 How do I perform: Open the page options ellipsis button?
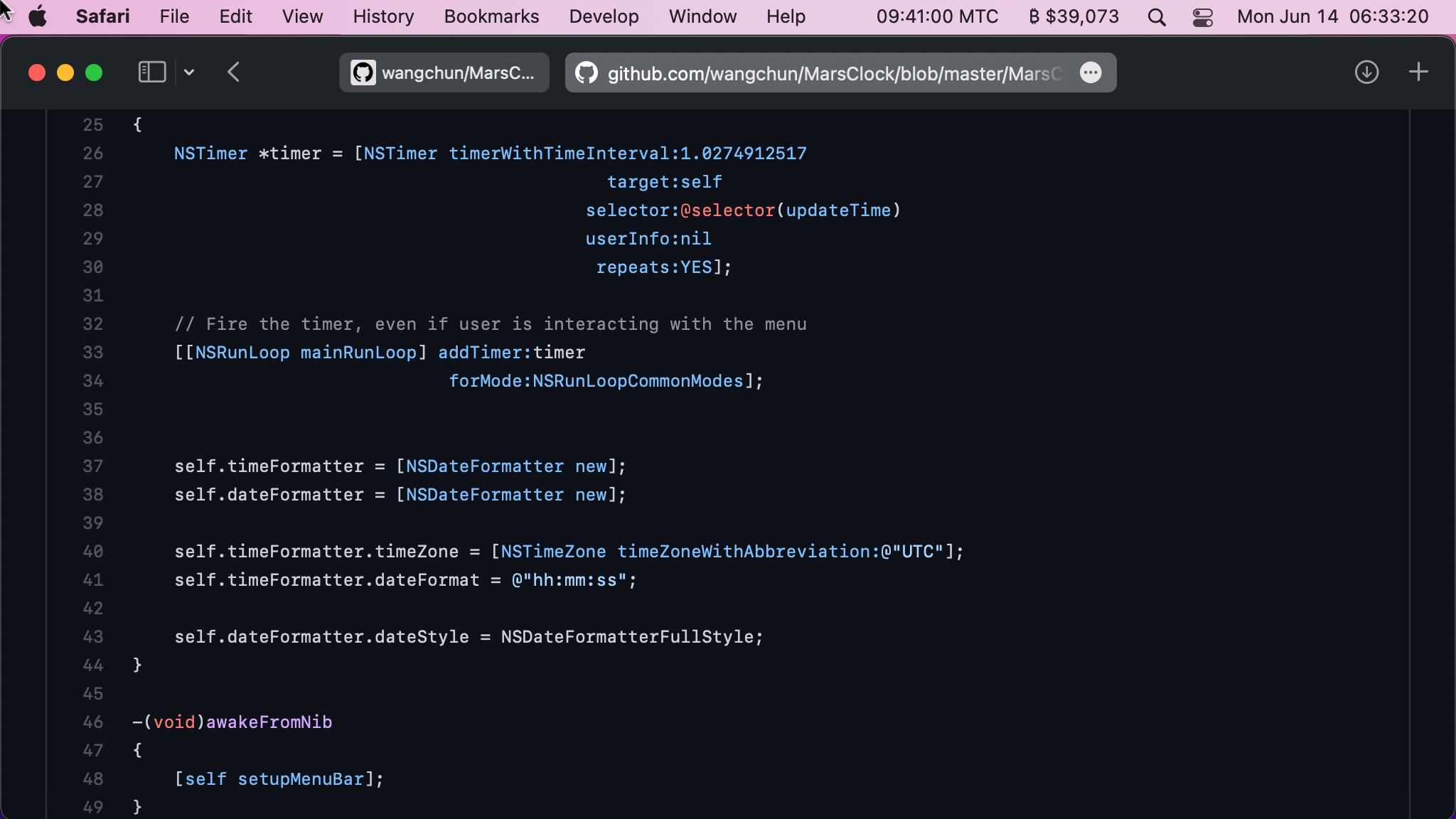(1091, 73)
